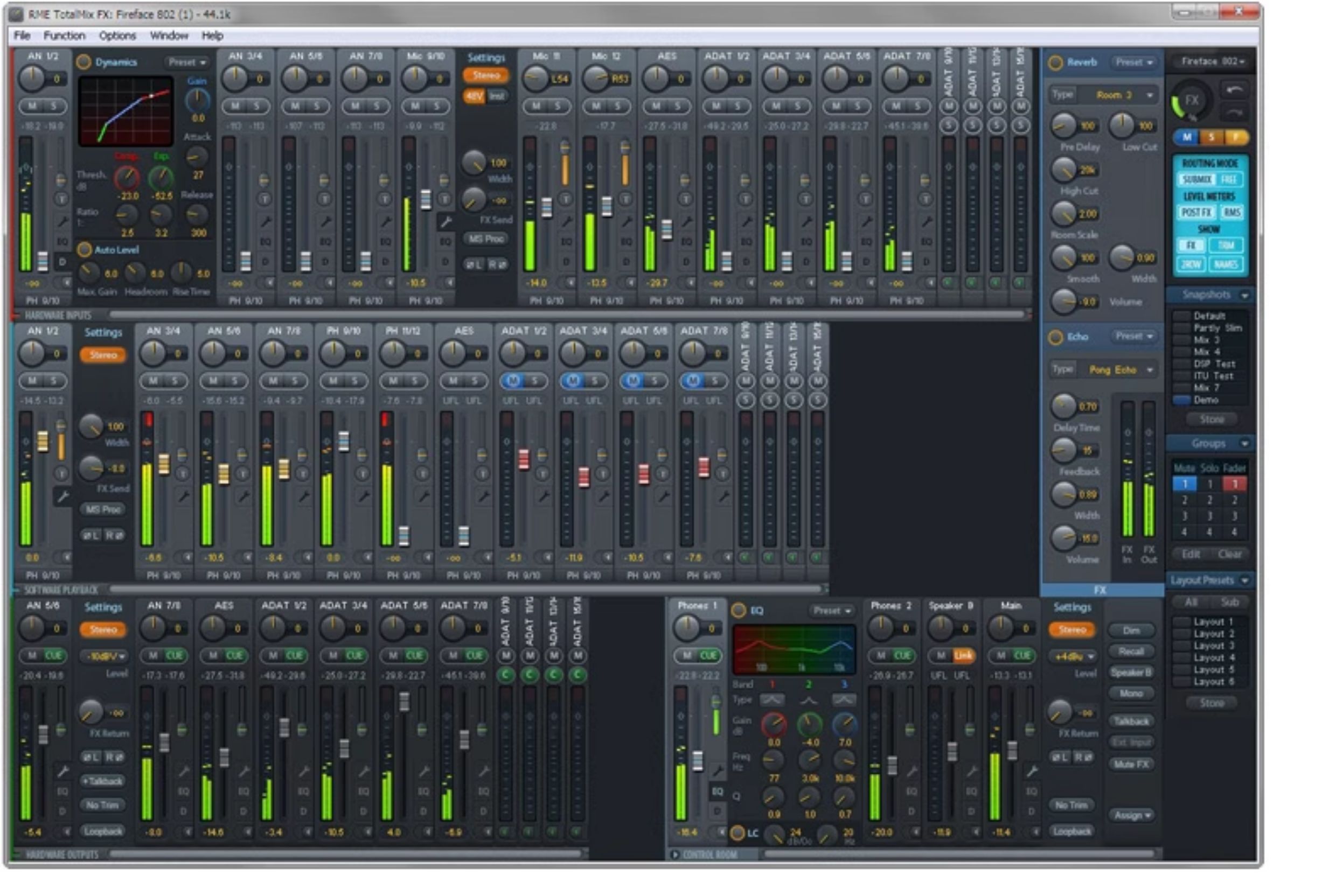Open the Options menu
This screenshot has width=1336, height=896.
[117, 36]
